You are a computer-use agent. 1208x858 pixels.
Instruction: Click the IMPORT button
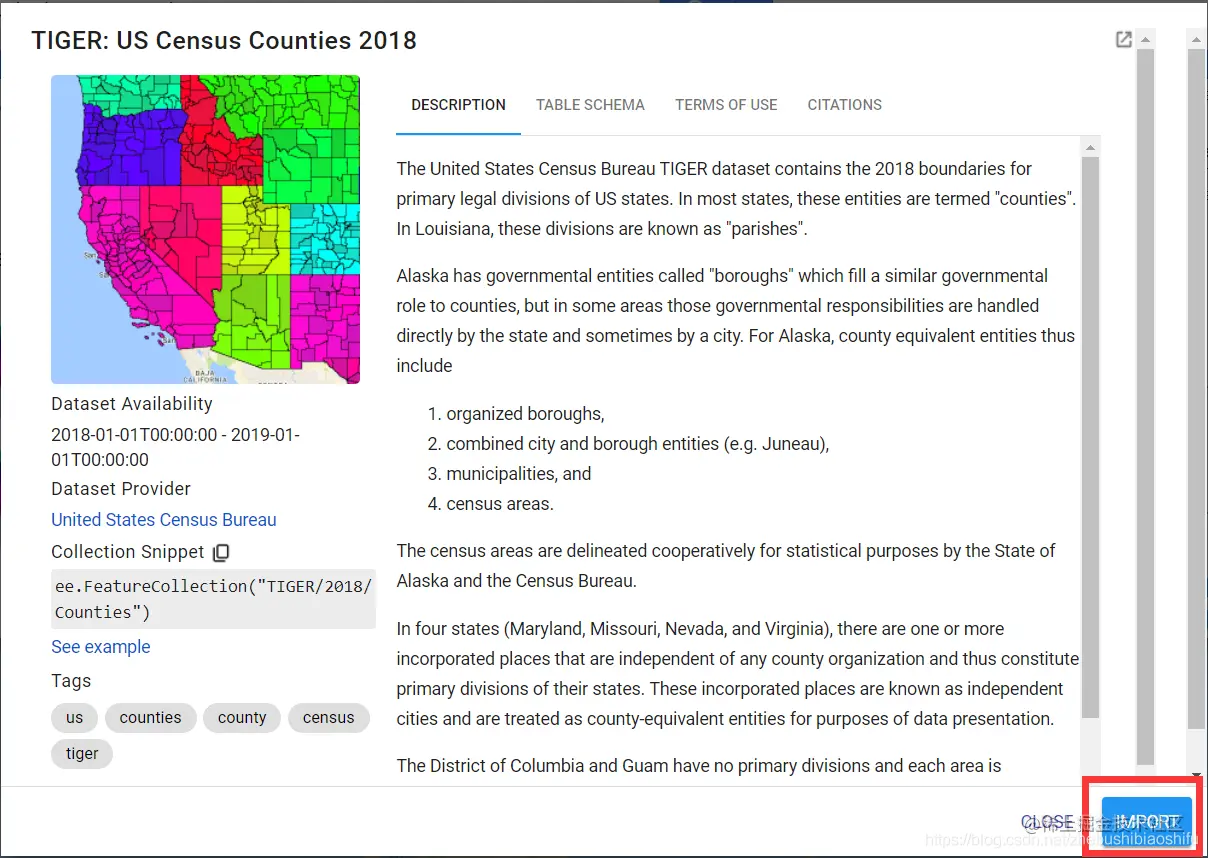(x=1147, y=822)
